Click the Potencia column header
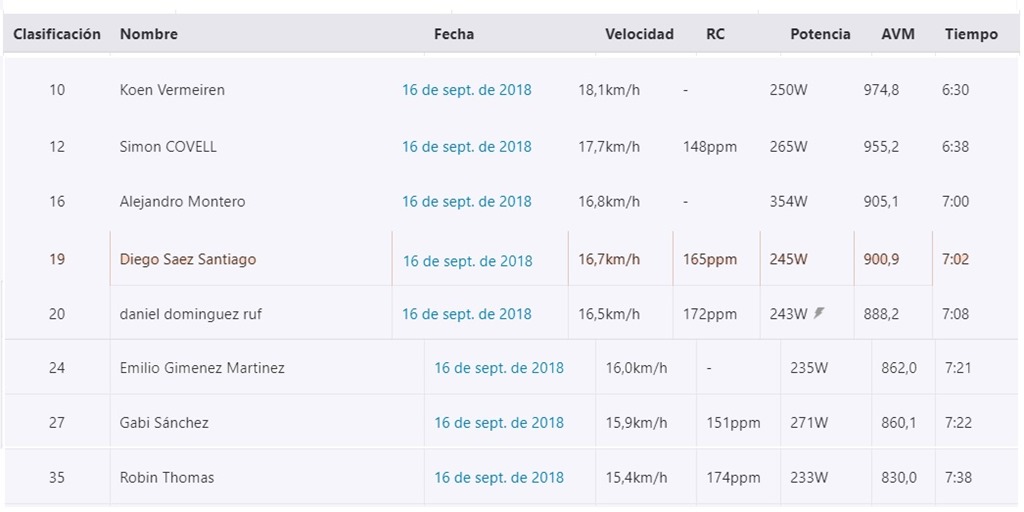Viewport: 1024px width, 512px height. [x=820, y=34]
